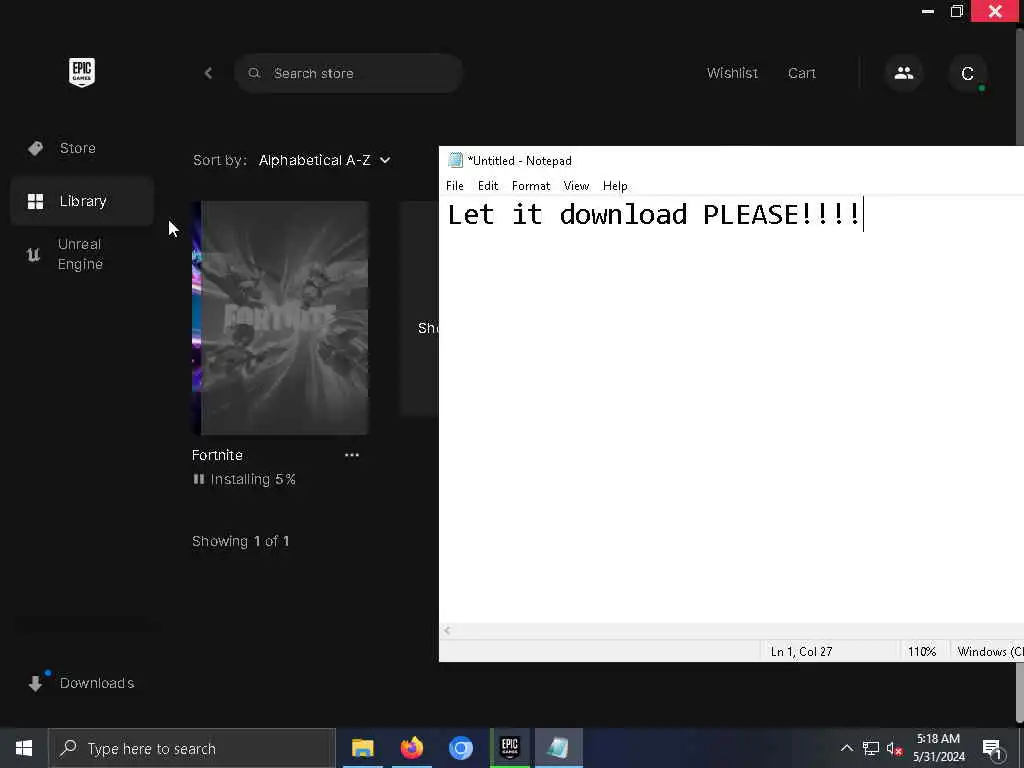Click the network tray icon

tap(871, 748)
